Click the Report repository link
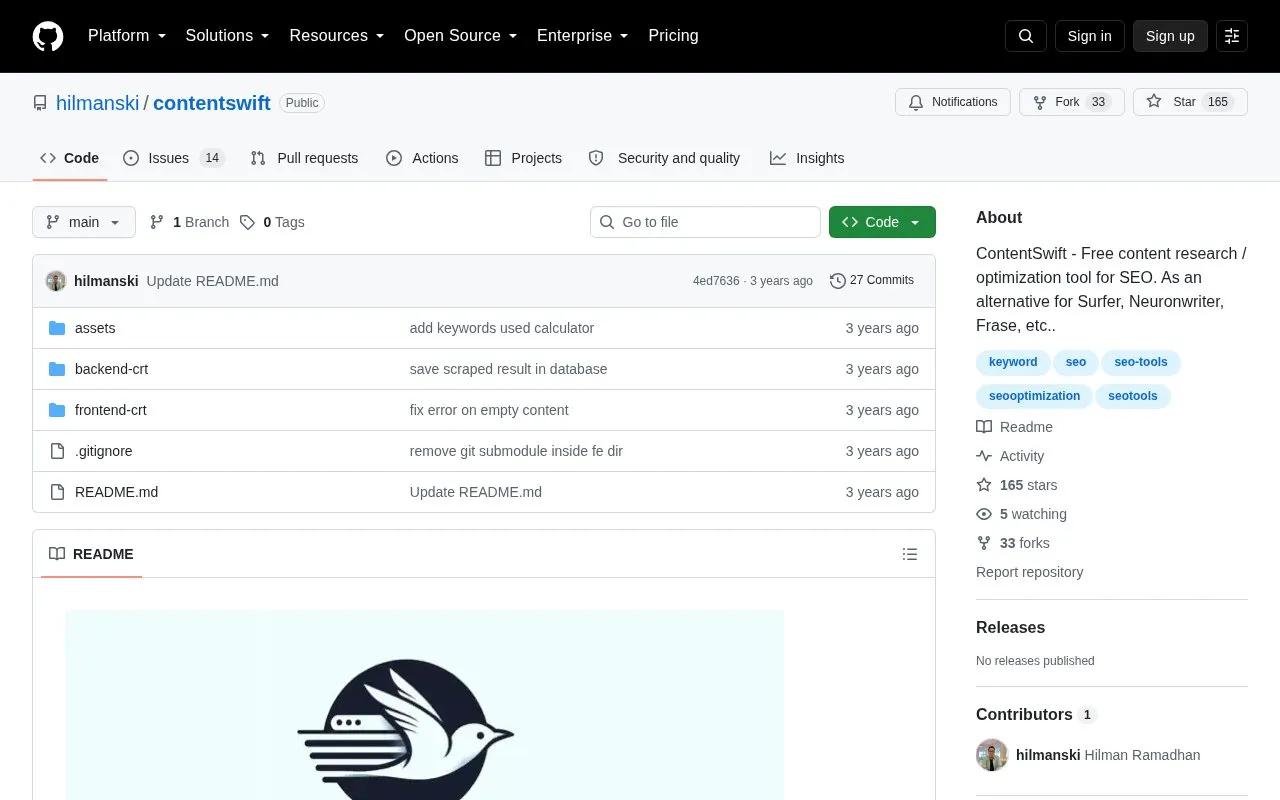This screenshot has width=1280, height=800. [1029, 572]
